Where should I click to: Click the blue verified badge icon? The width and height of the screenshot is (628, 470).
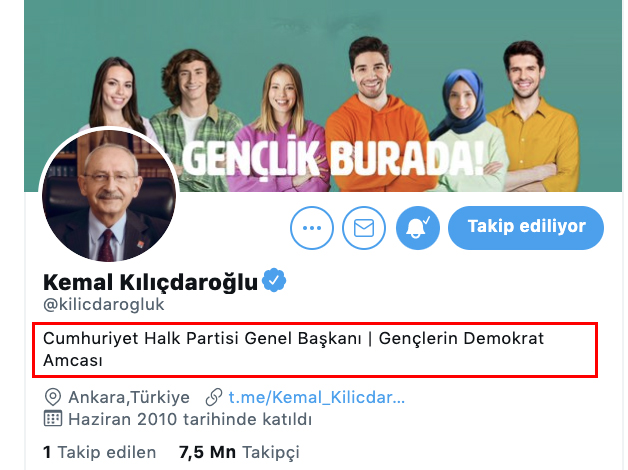point(274,280)
